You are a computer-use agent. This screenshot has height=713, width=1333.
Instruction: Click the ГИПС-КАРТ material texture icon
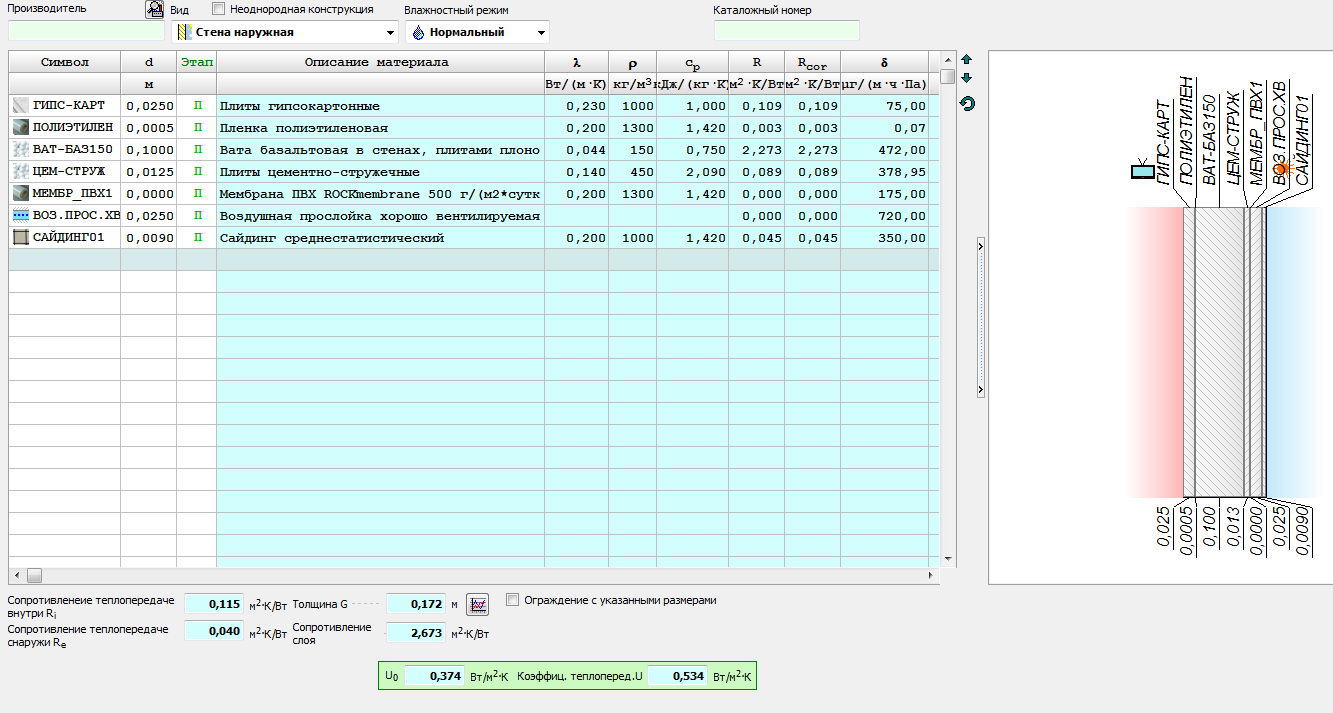tap(21, 106)
